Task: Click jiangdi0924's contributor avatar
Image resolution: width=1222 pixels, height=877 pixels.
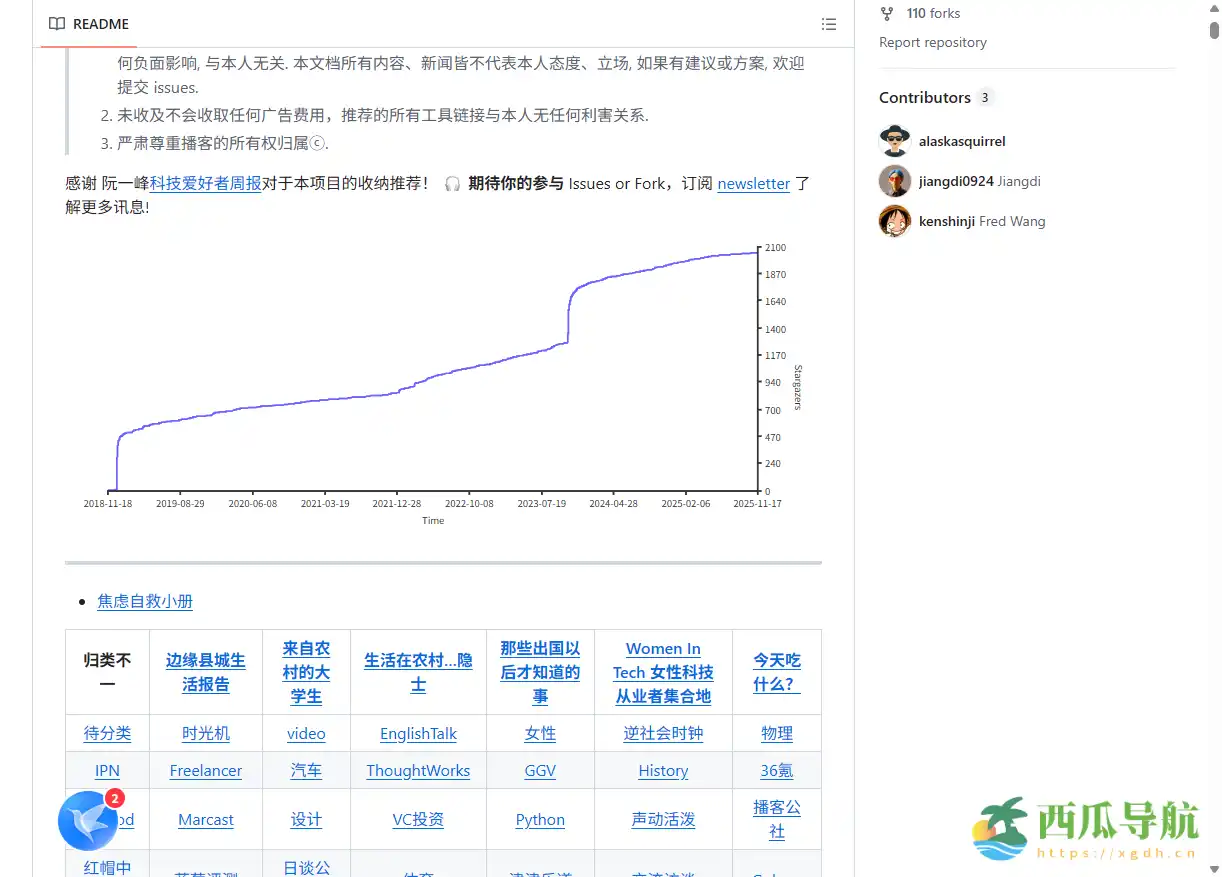Action: coord(894,181)
